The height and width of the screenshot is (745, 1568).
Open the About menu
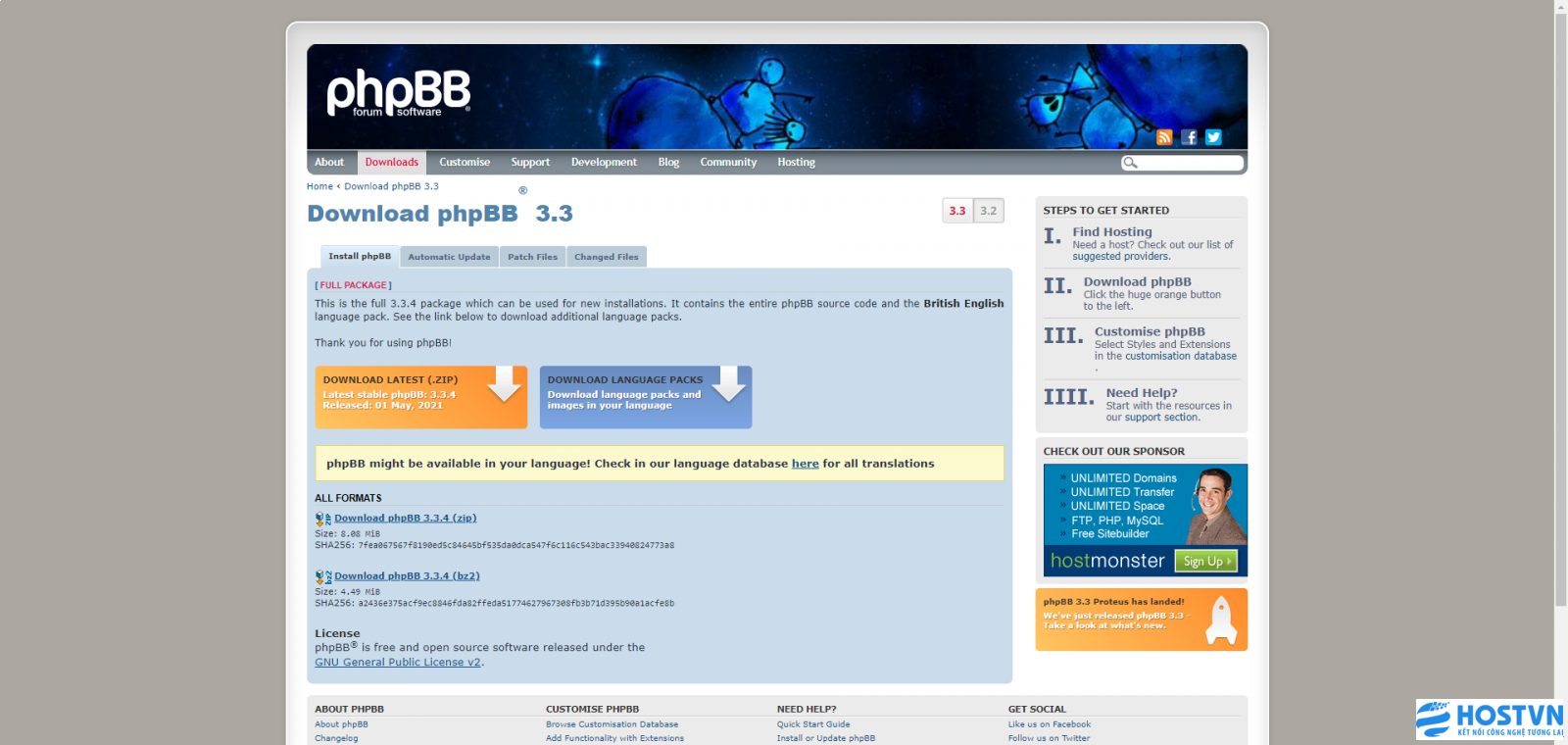(329, 163)
